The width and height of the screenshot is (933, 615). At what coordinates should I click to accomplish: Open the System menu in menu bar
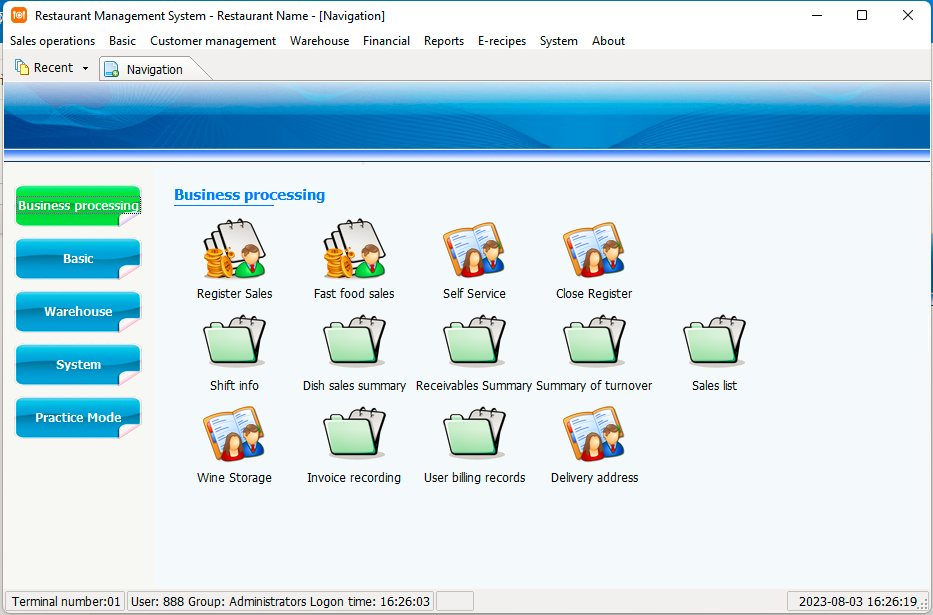click(x=559, y=41)
